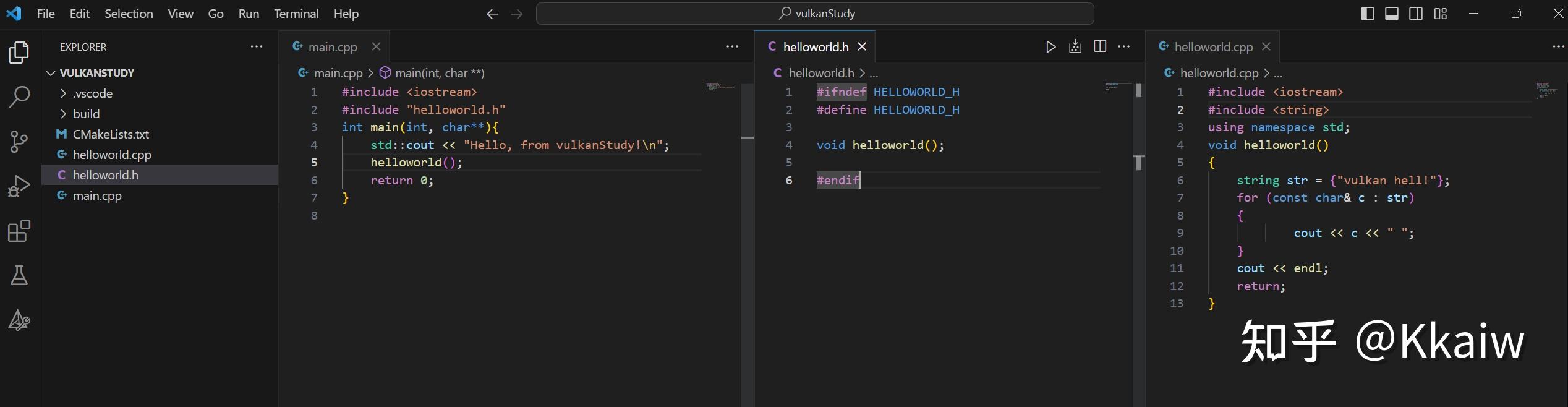Open the Extensions view
1568x407 pixels.
[x=19, y=231]
